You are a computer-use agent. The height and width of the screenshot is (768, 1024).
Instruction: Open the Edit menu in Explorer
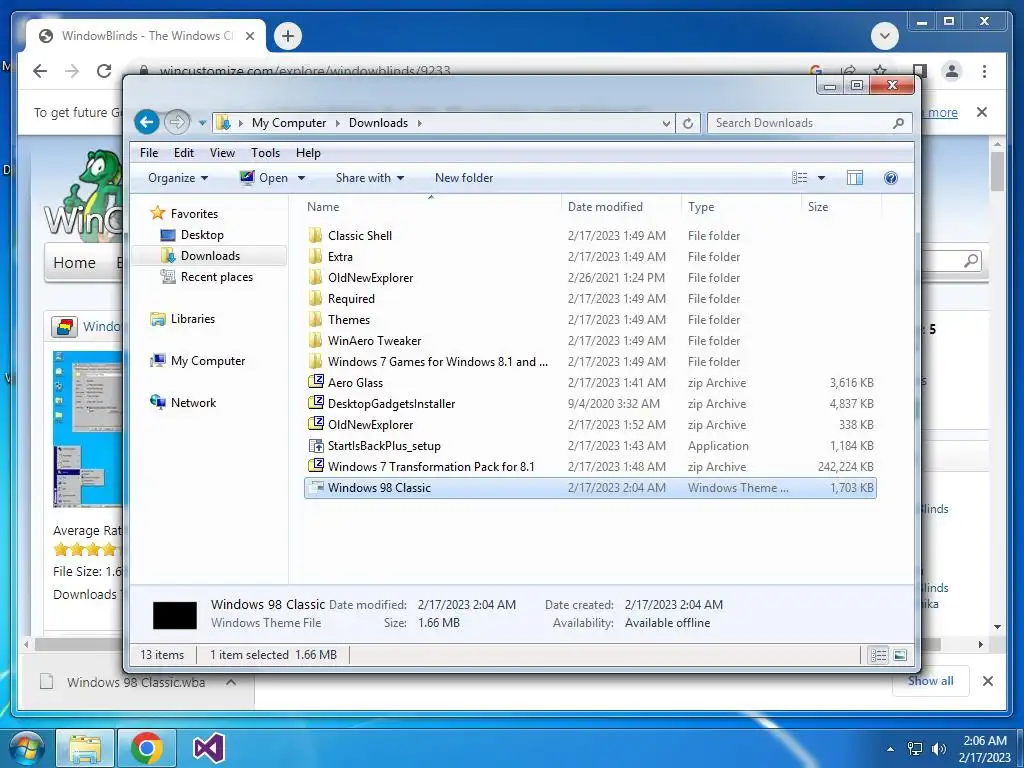tap(184, 153)
